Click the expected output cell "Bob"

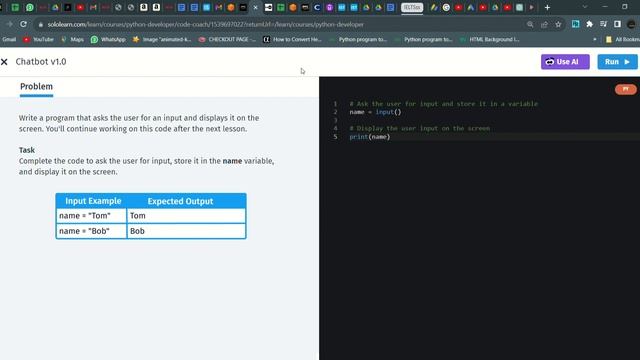point(186,231)
